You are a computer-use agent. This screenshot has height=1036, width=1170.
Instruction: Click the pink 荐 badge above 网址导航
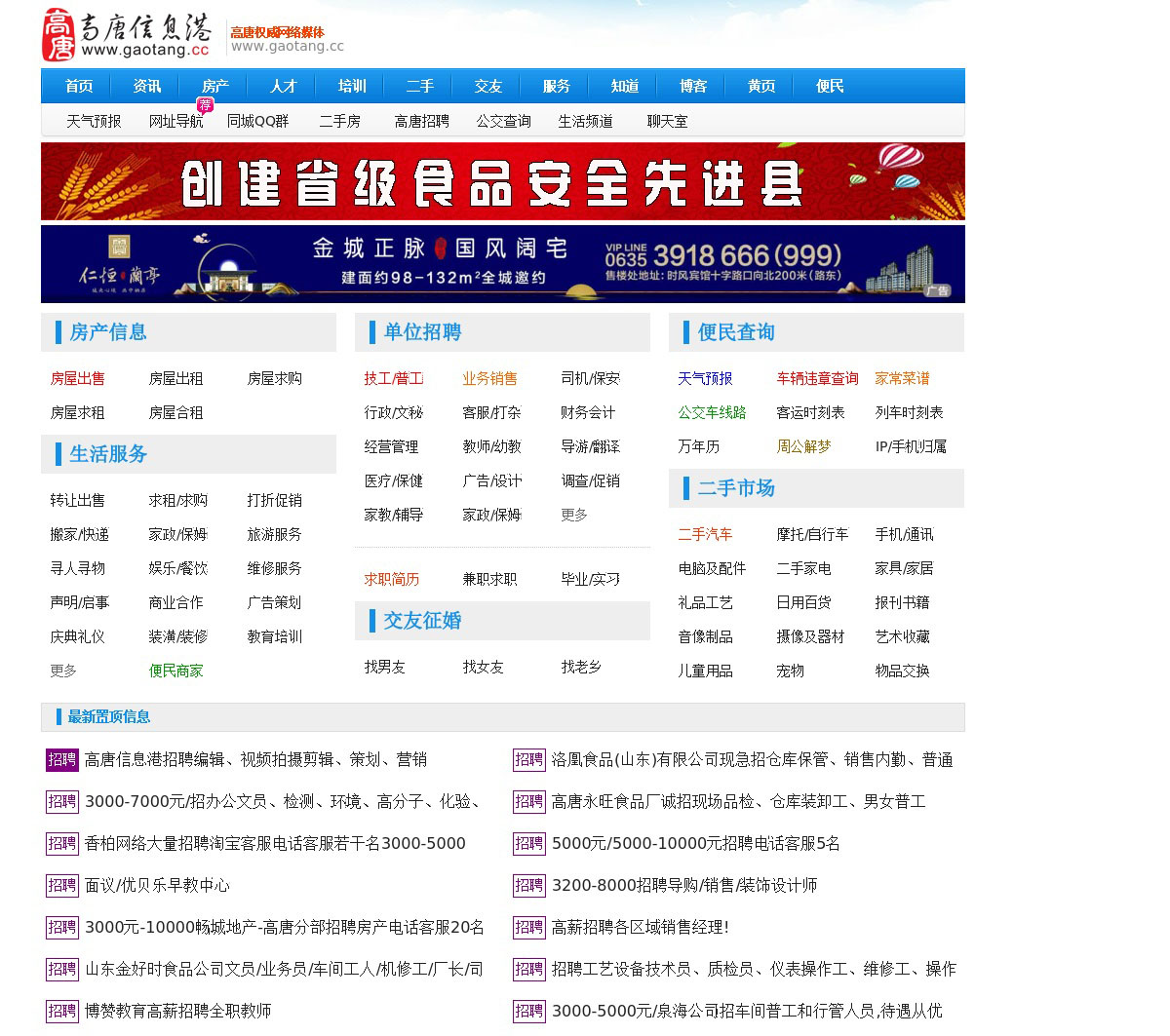coord(205,105)
